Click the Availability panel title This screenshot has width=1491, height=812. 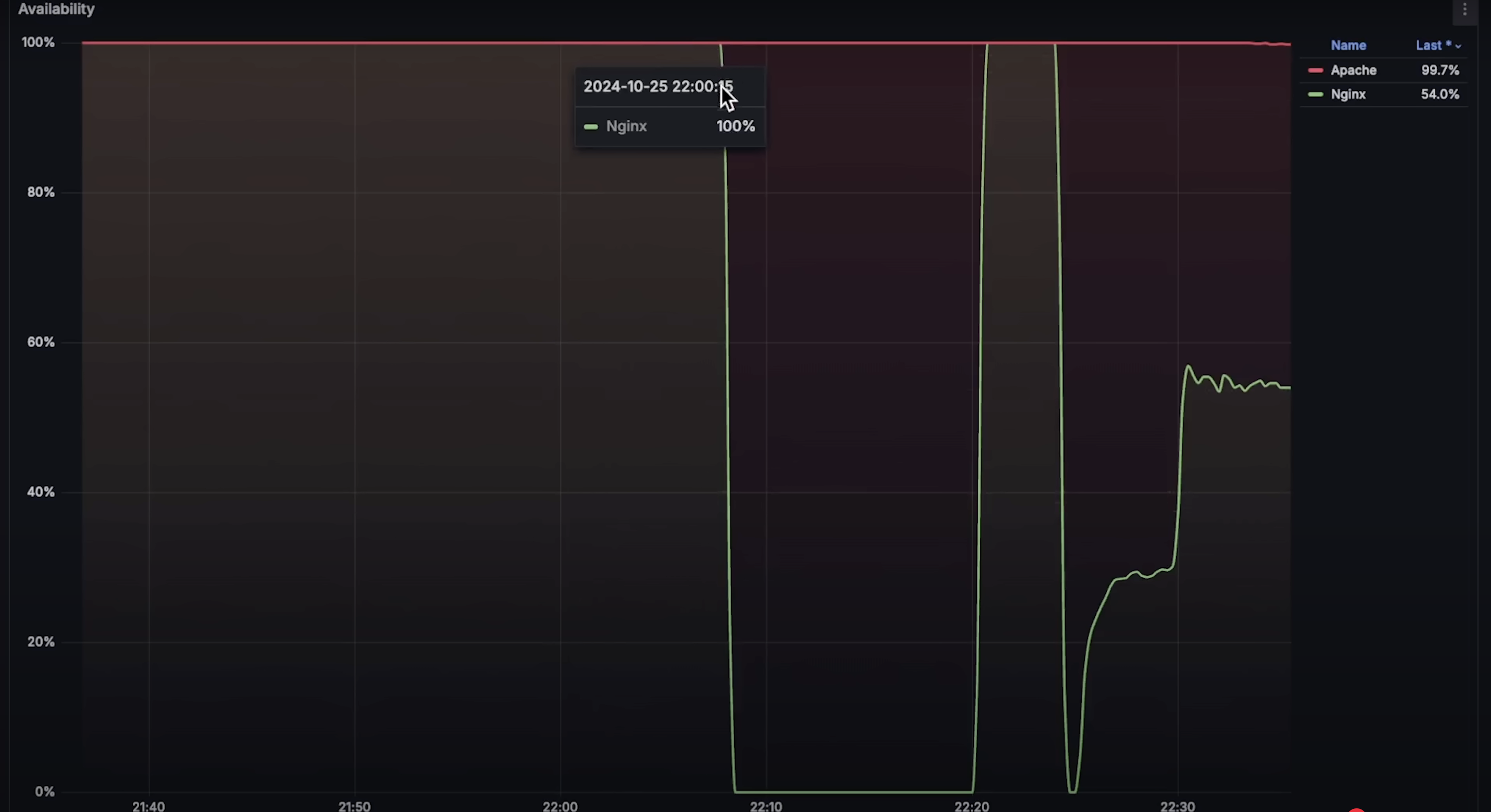[56, 9]
